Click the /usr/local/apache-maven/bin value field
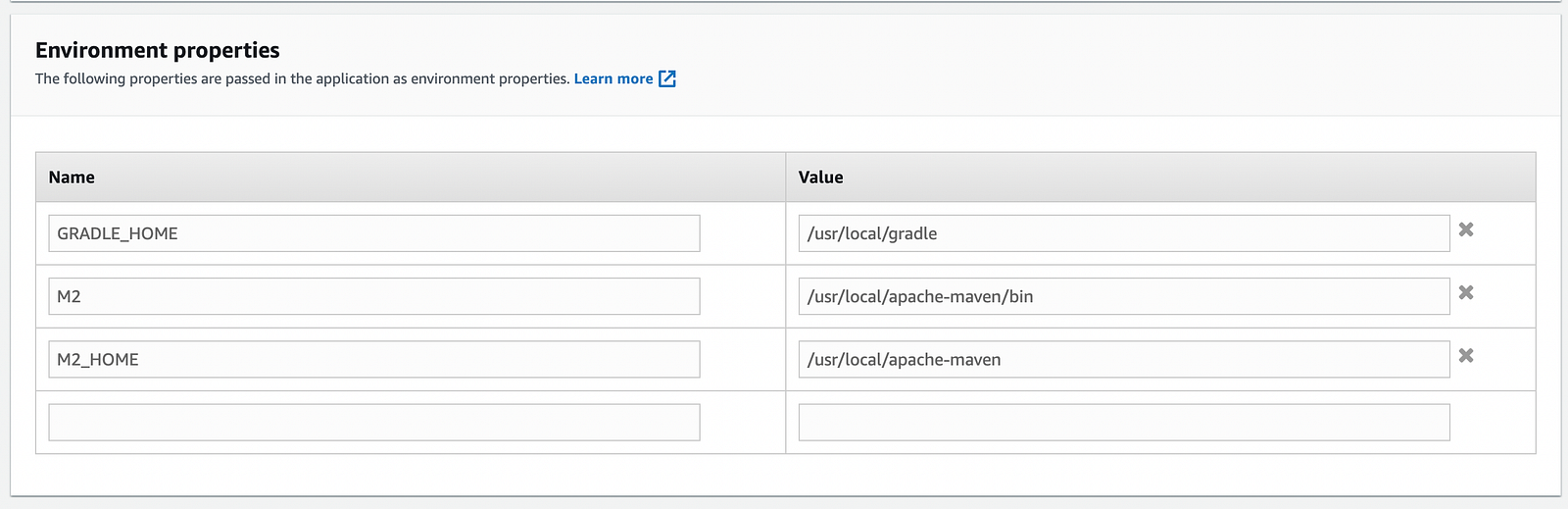The width and height of the screenshot is (1568, 509). click(1124, 296)
